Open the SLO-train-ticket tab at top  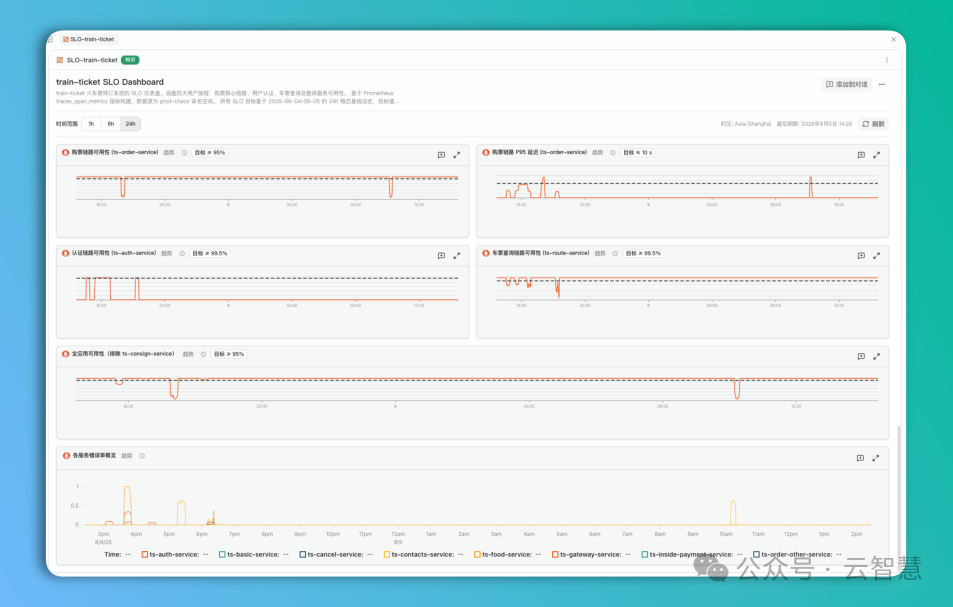[89, 39]
